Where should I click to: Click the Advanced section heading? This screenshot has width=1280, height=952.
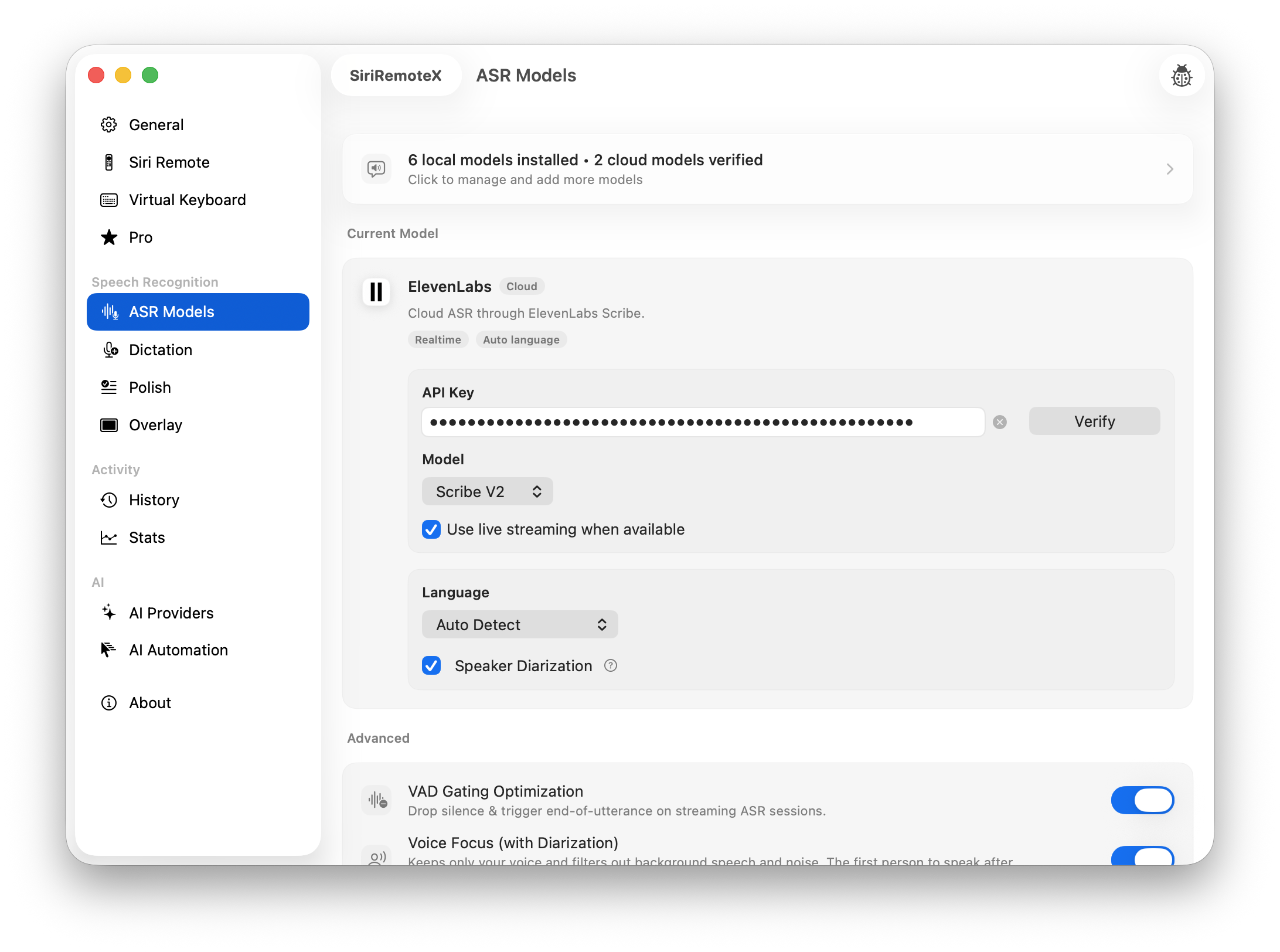[378, 738]
